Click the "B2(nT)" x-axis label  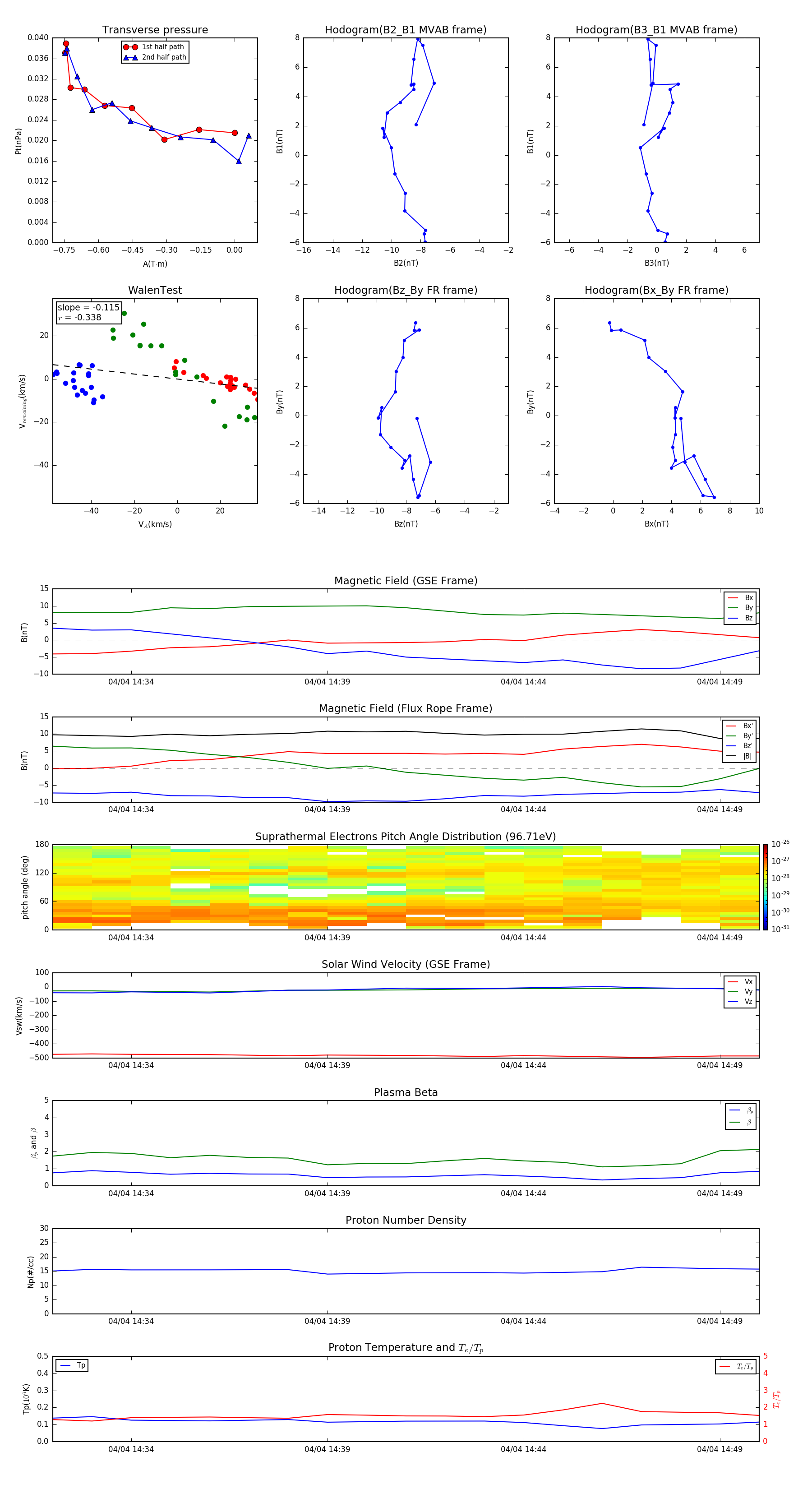406,263
